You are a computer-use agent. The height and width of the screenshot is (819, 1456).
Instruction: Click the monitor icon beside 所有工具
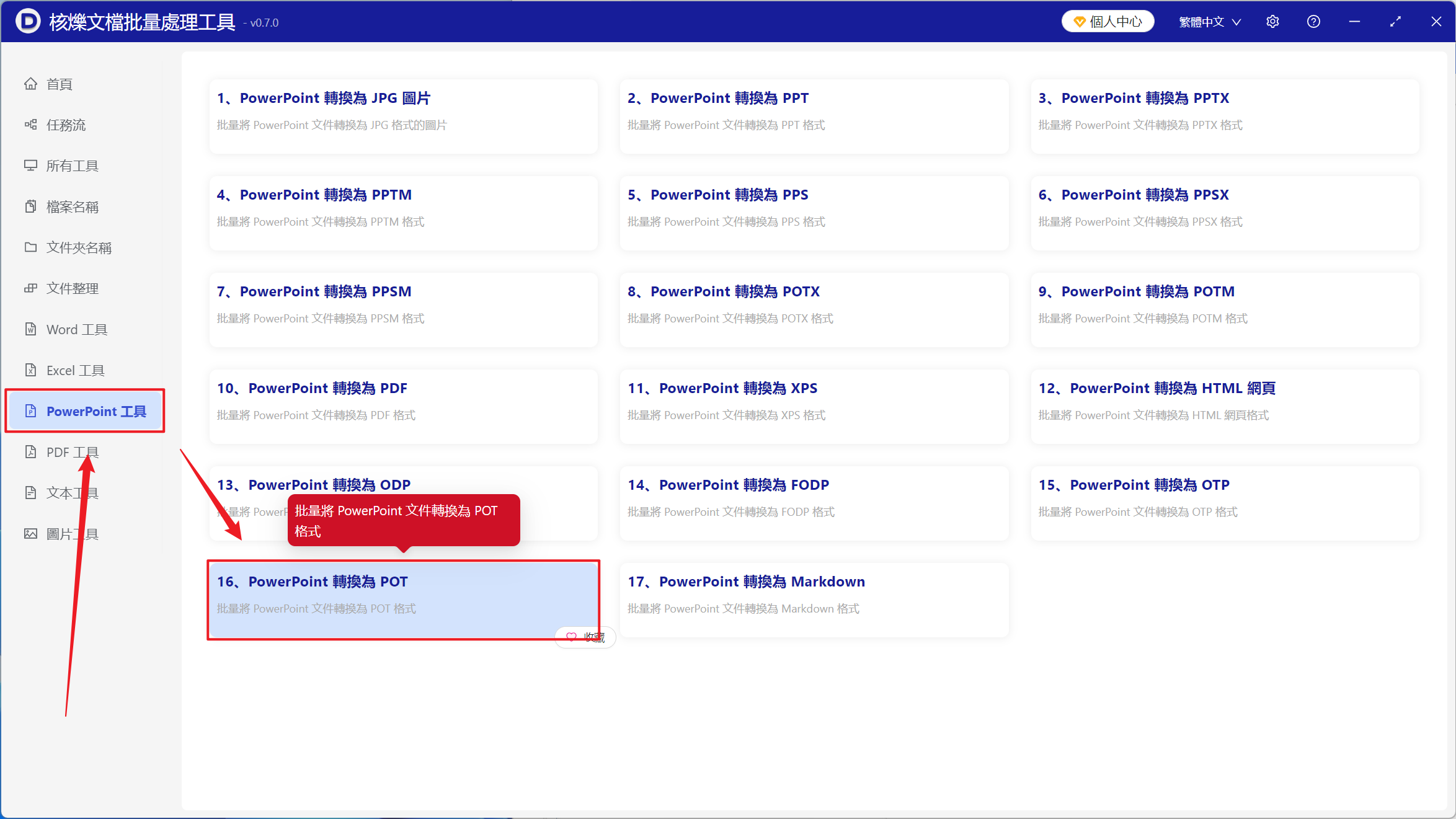click(x=30, y=166)
